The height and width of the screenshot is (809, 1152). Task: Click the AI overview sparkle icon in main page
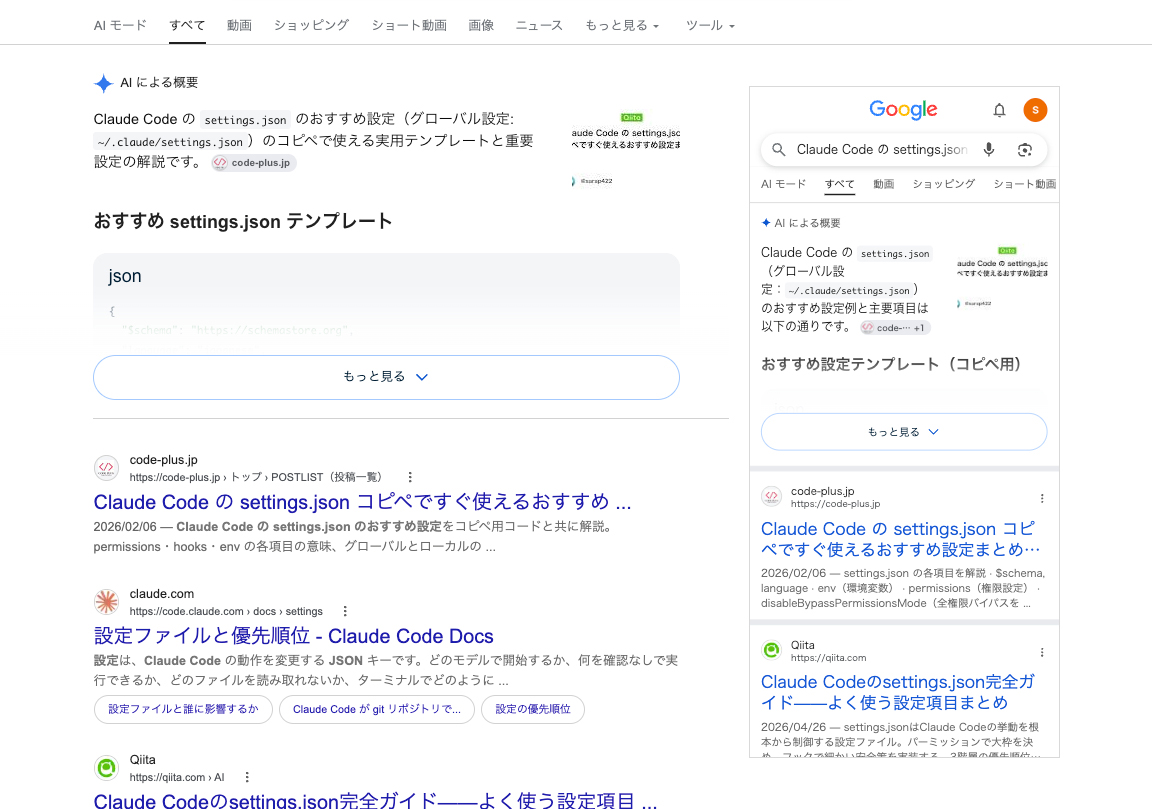click(x=104, y=83)
